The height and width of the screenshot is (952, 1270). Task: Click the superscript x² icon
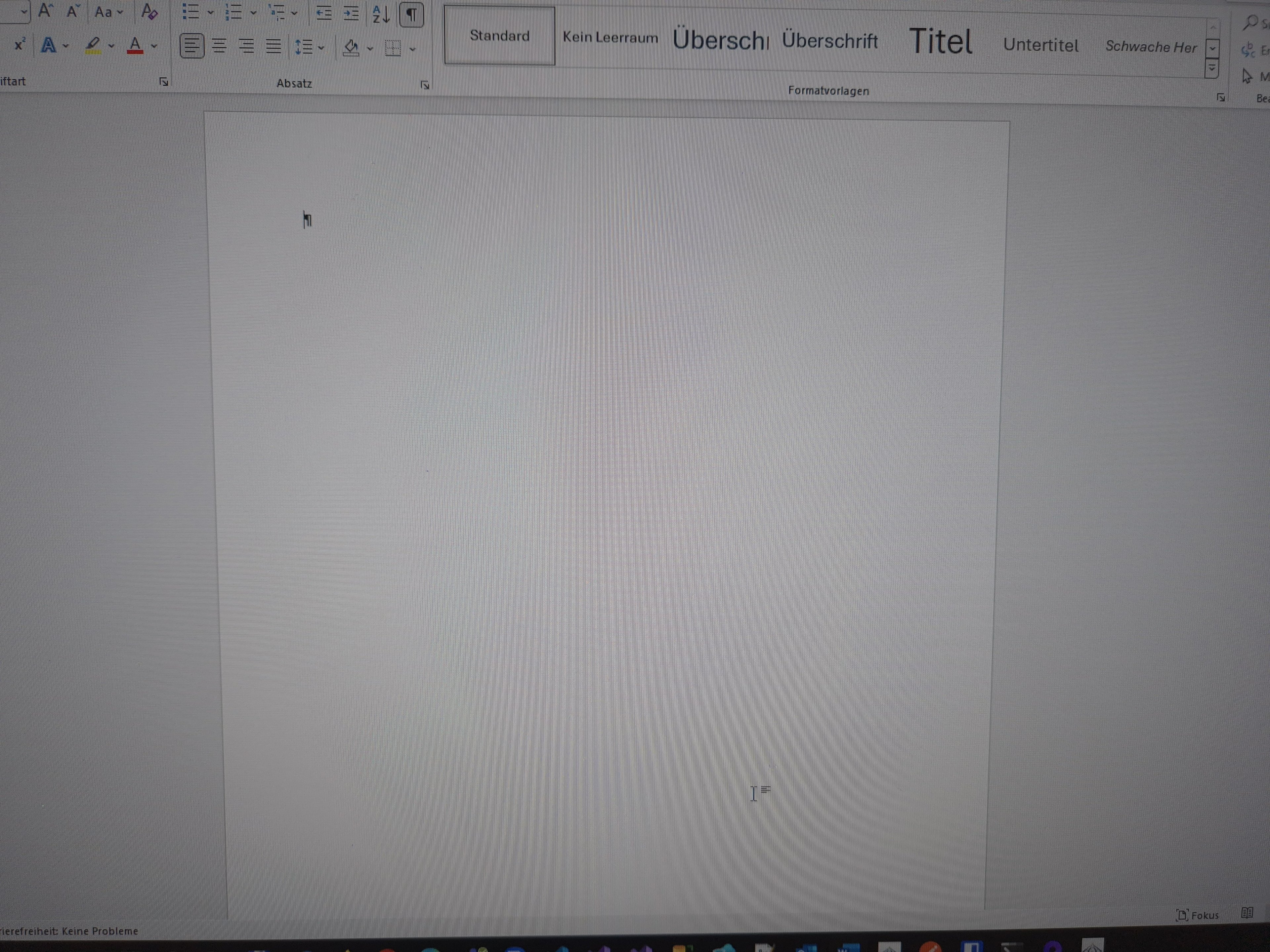click(20, 45)
